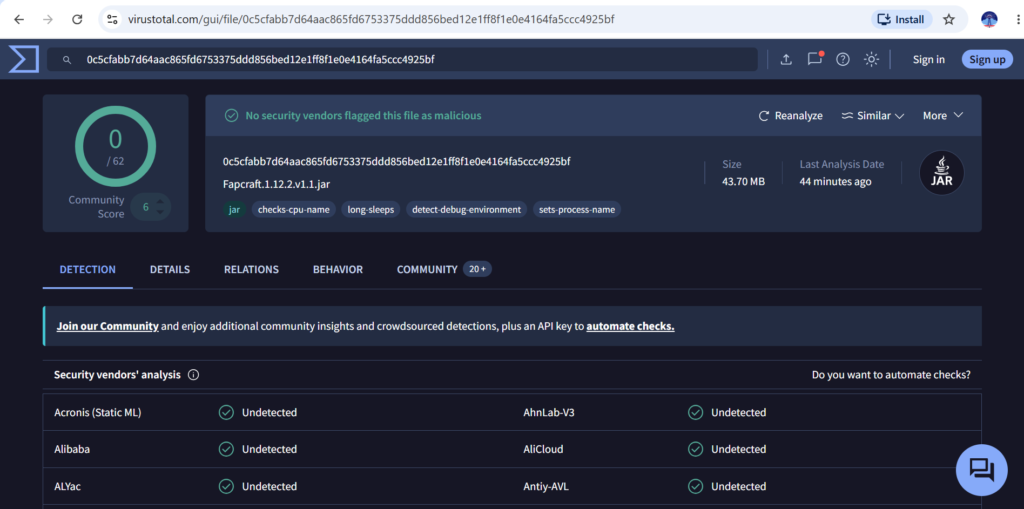Click the Alibaba vendor name
Screen dimensions: 1024x509
click(x=72, y=450)
